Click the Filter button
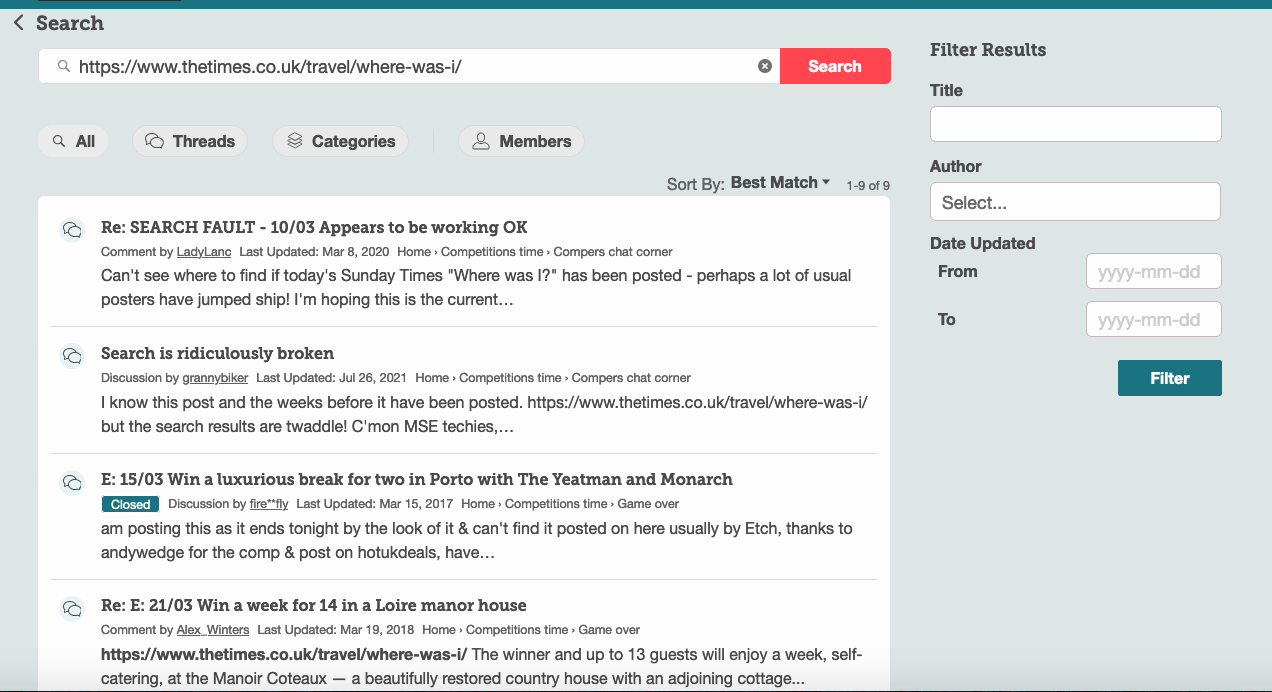 1170,378
